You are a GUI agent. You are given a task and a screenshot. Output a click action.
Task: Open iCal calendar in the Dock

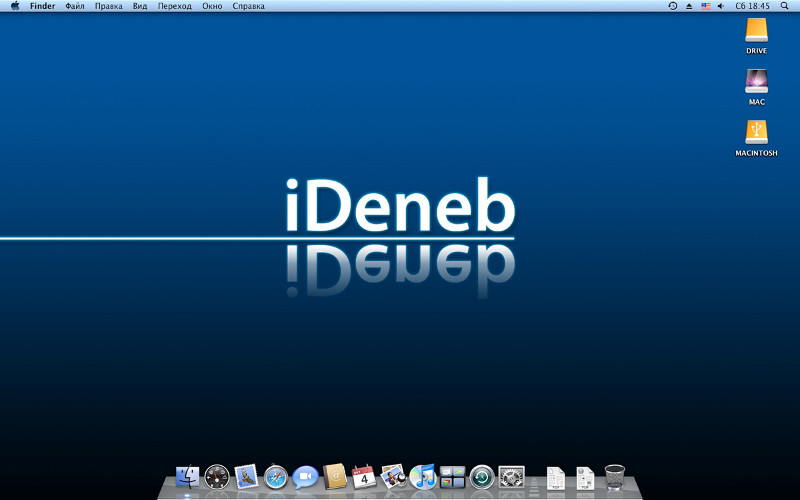pos(364,477)
